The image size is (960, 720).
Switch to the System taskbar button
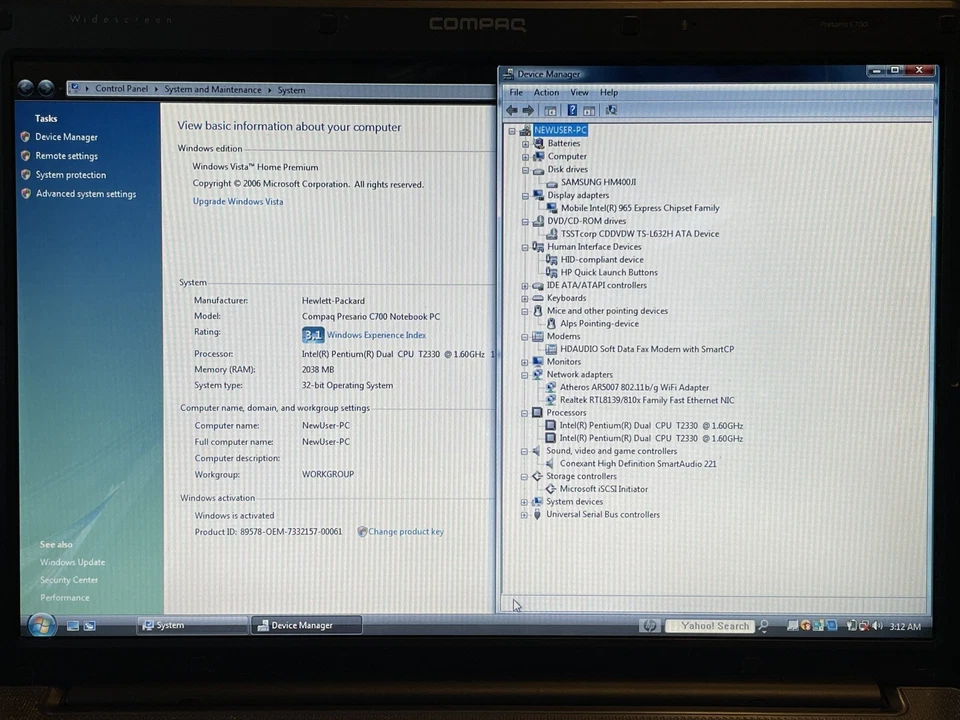(x=192, y=625)
